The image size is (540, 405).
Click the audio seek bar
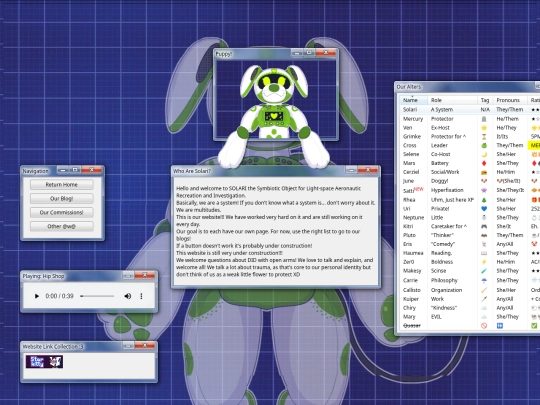tap(97, 296)
